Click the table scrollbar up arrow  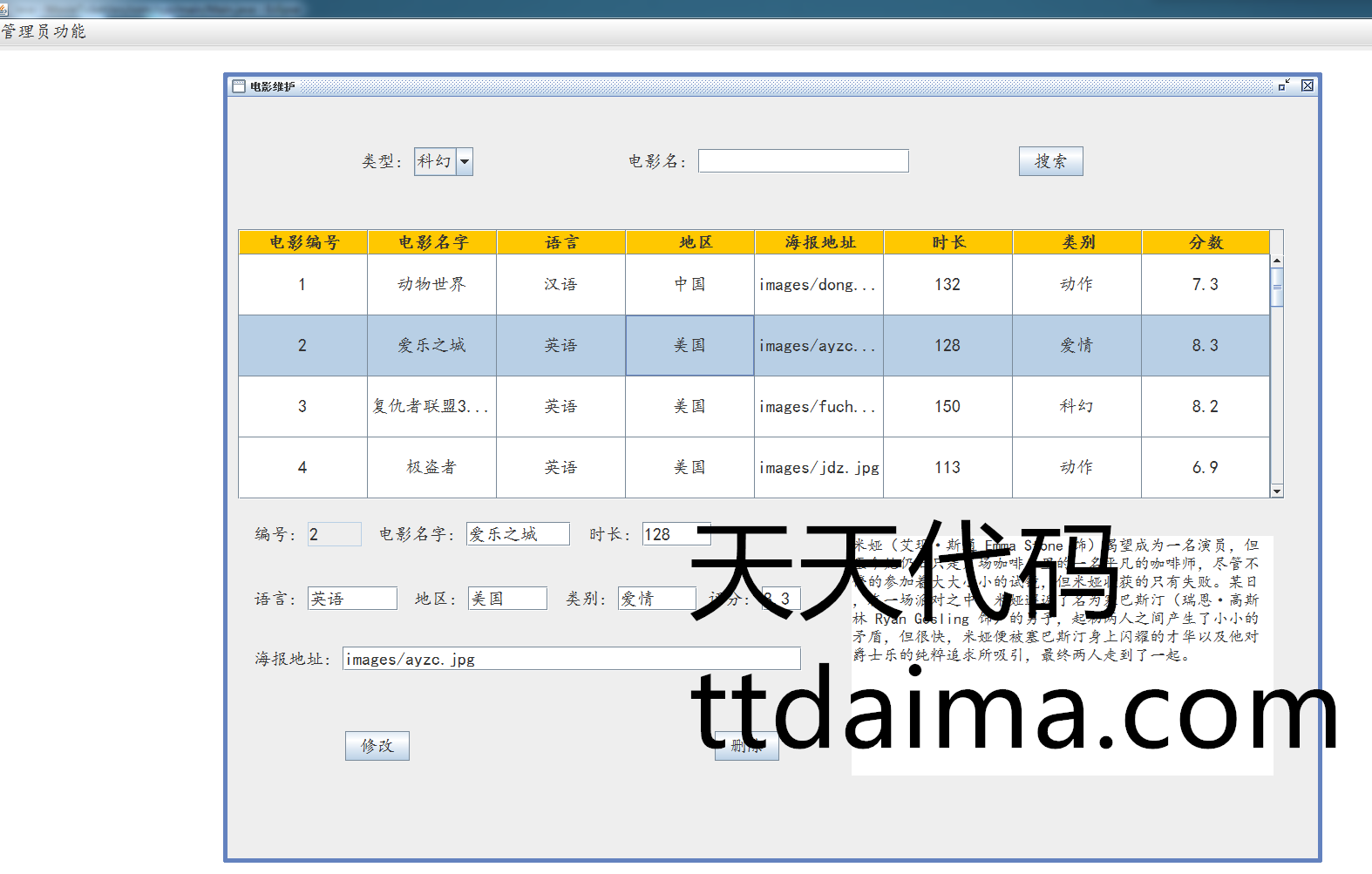point(1277,261)
